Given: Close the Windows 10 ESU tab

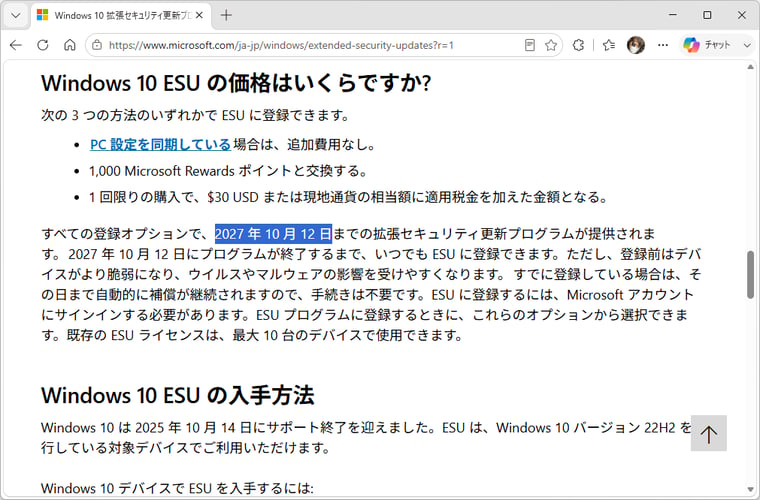Looking at the screenshot, I should click(199, 16).
